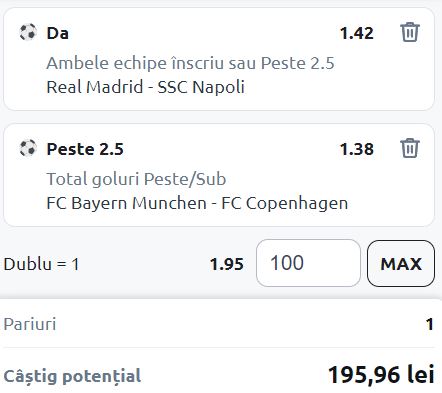
Task: Open the Real Madrid - SSC Napoli match
Action: coord(146,87)
